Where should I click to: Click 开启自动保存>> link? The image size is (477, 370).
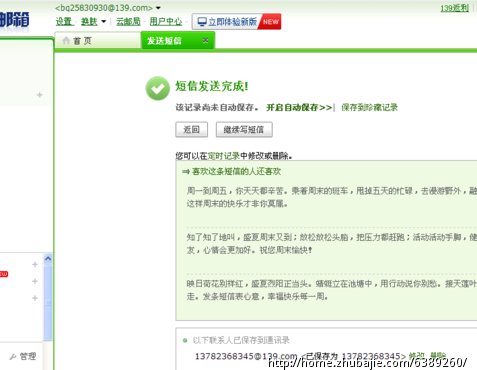(299, 107)
